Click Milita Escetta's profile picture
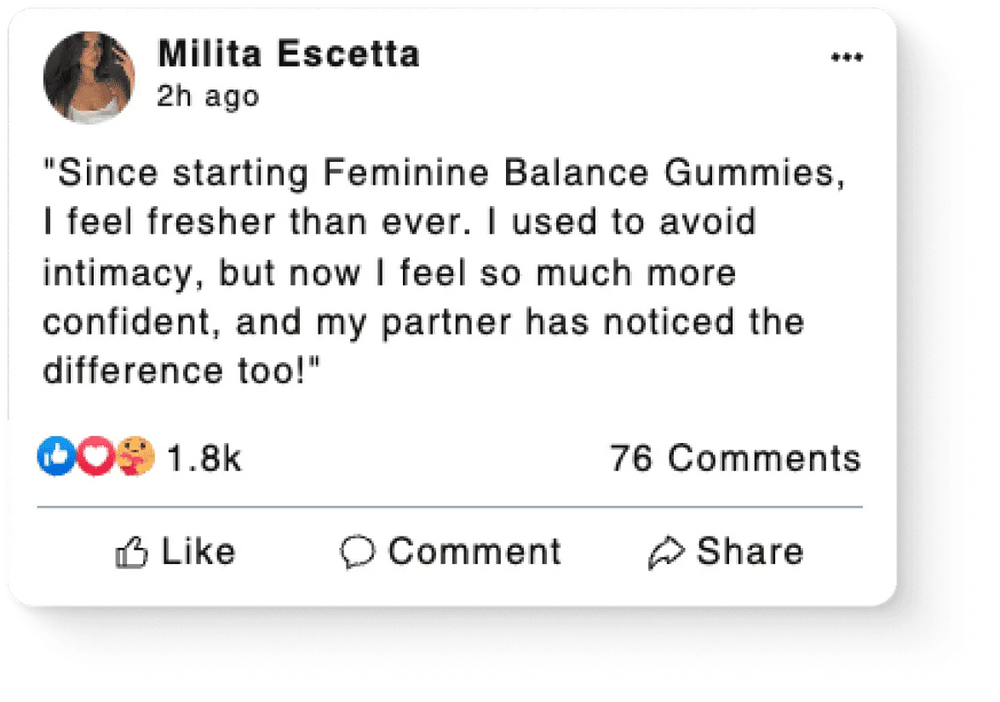Screen dimensions: 1000x702 [x=90, y=77]
